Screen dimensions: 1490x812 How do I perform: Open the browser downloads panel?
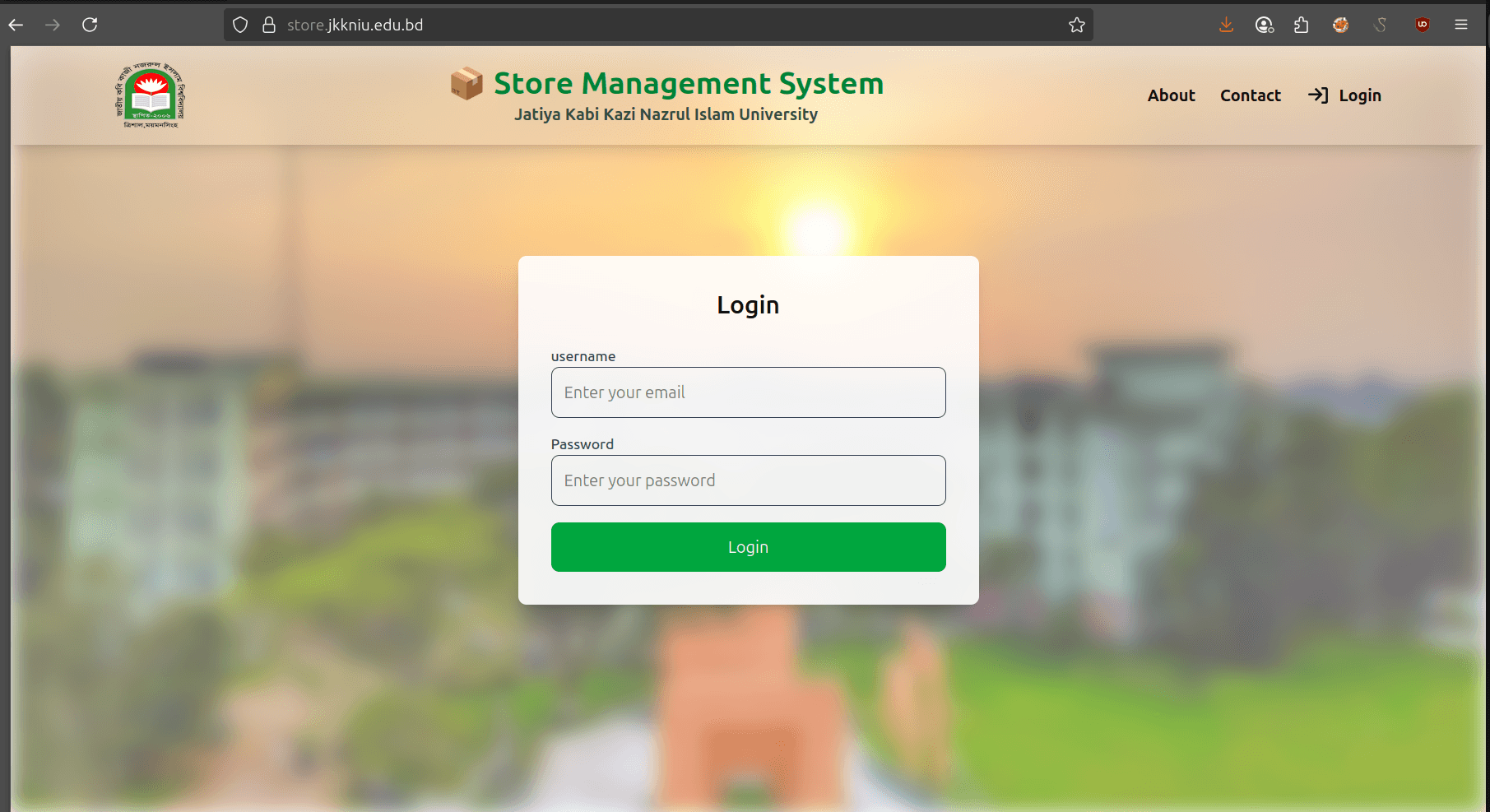coord(1226,25)
